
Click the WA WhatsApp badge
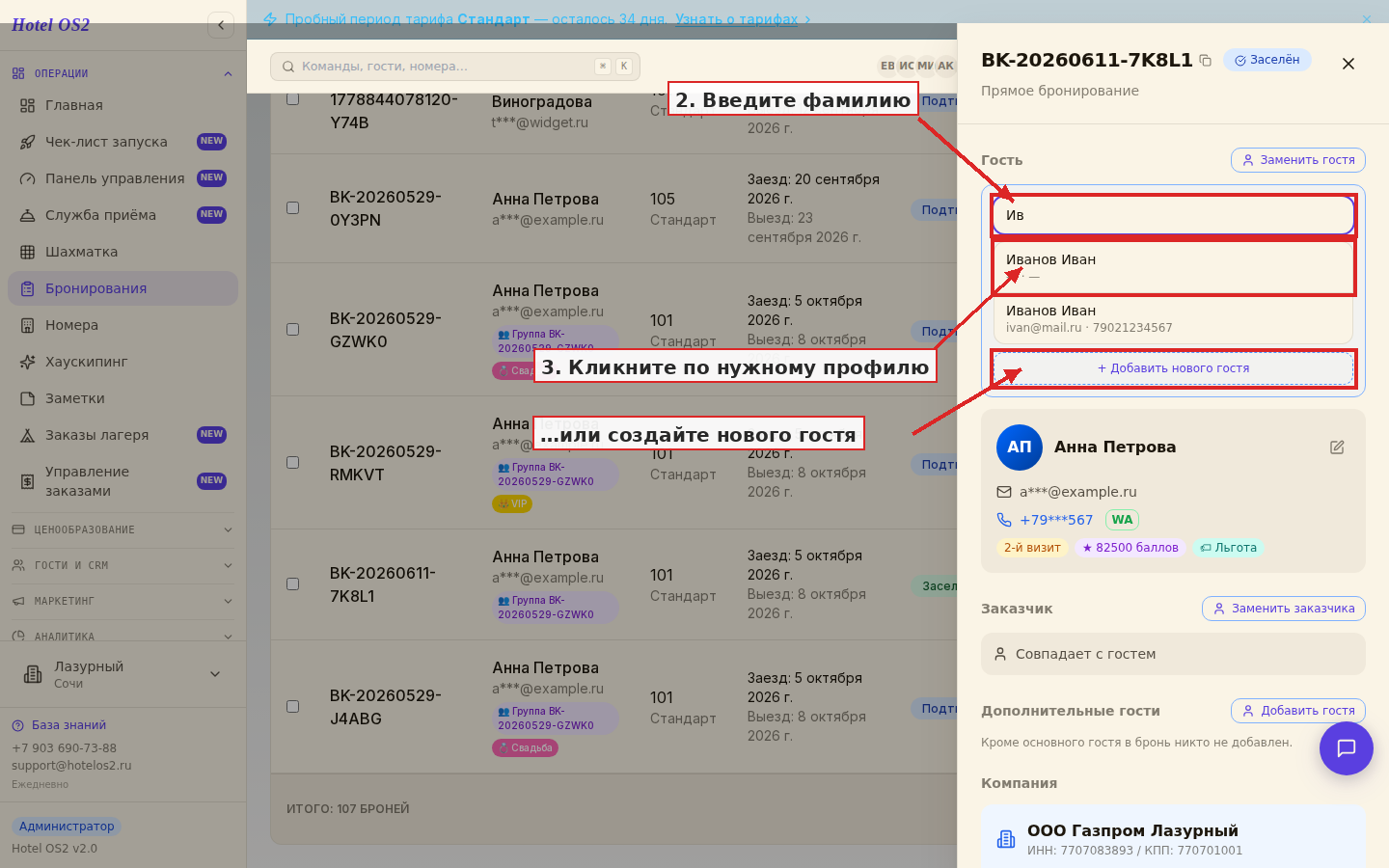(1122, 520)
